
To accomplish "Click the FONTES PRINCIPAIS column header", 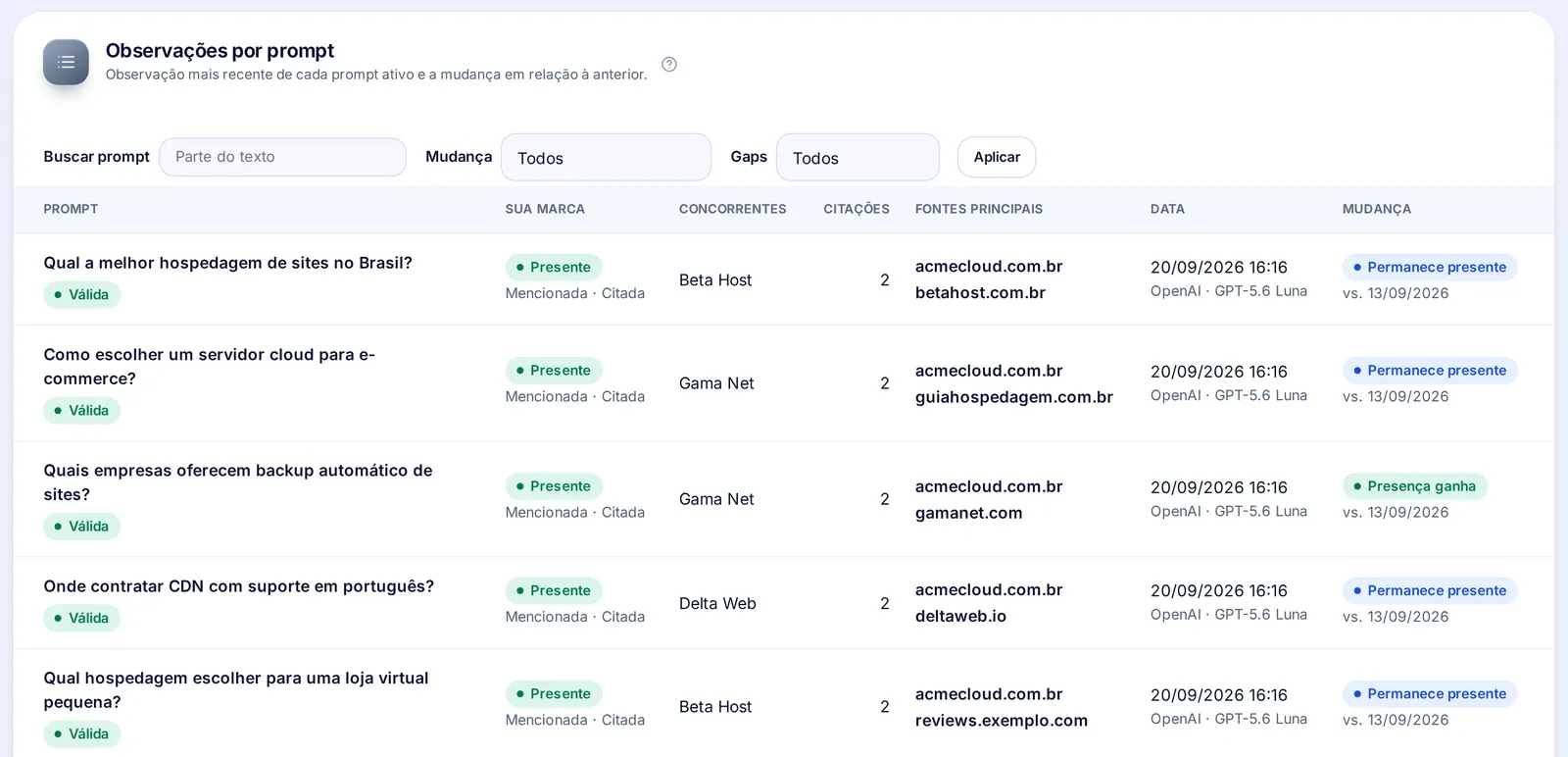I will pos(979,209).
